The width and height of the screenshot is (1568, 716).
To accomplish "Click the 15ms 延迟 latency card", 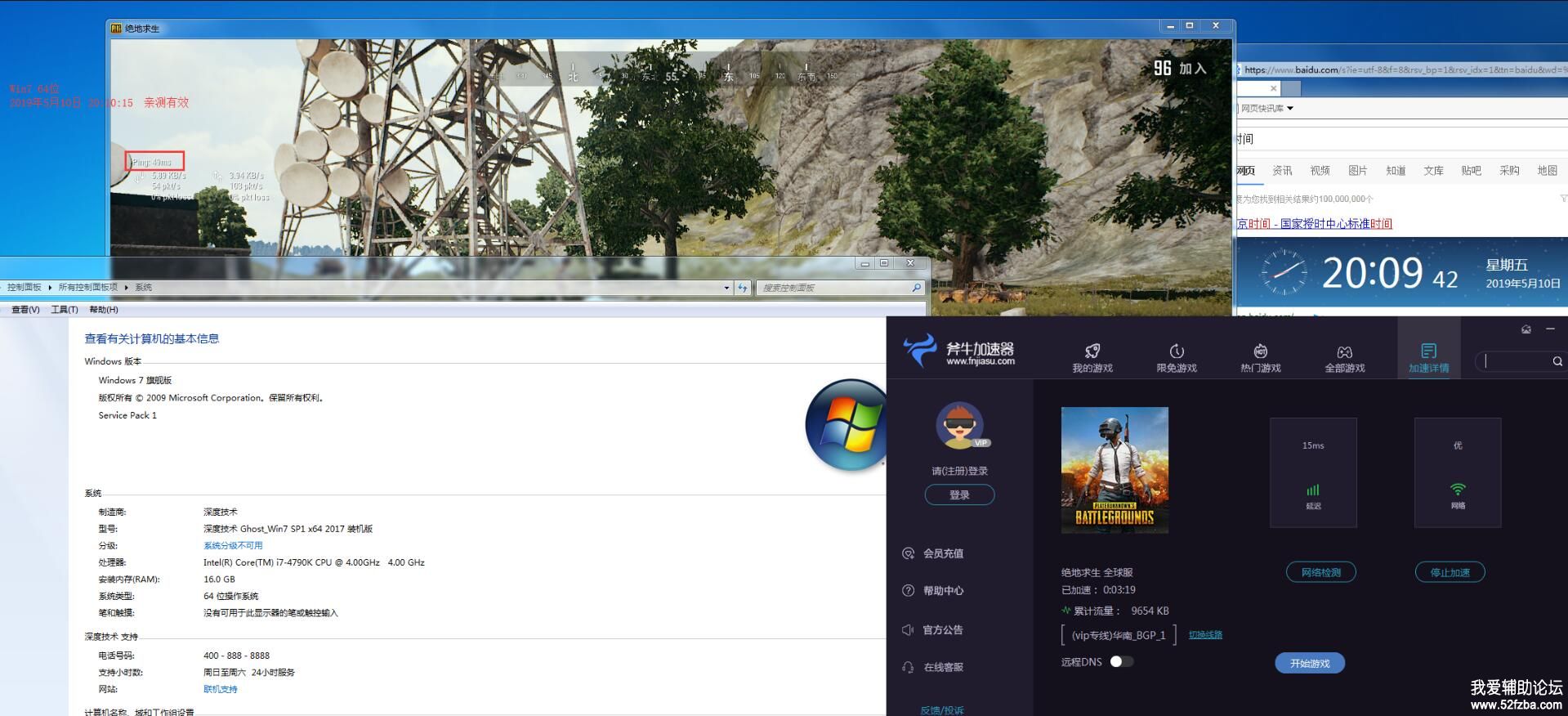I will [x=1313, y=472].
